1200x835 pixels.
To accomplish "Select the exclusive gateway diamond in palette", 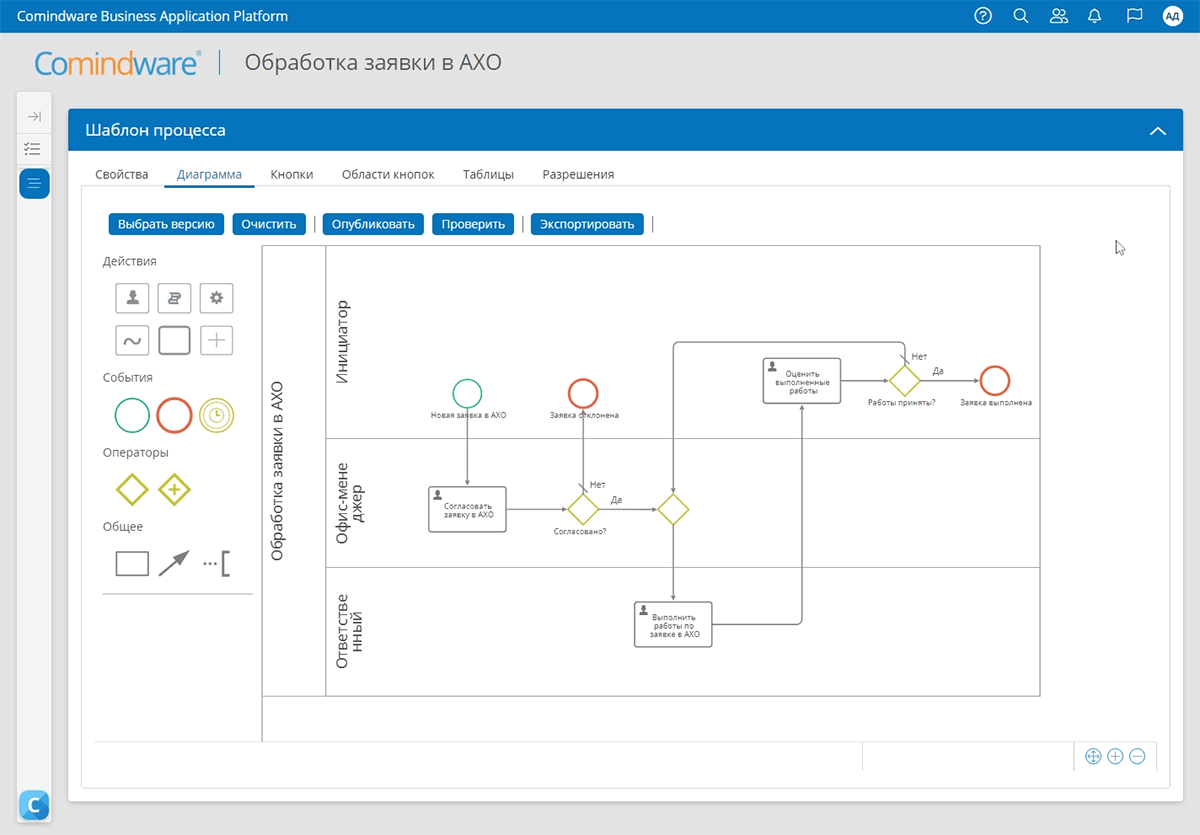I will 132,490.
